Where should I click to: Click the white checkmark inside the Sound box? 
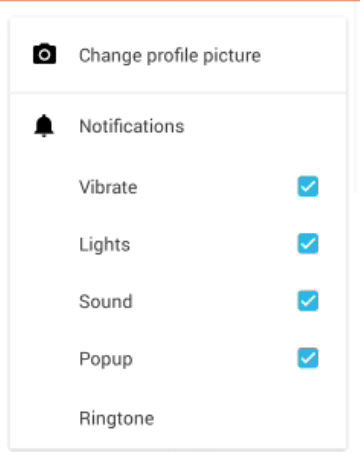pos(308,301)
